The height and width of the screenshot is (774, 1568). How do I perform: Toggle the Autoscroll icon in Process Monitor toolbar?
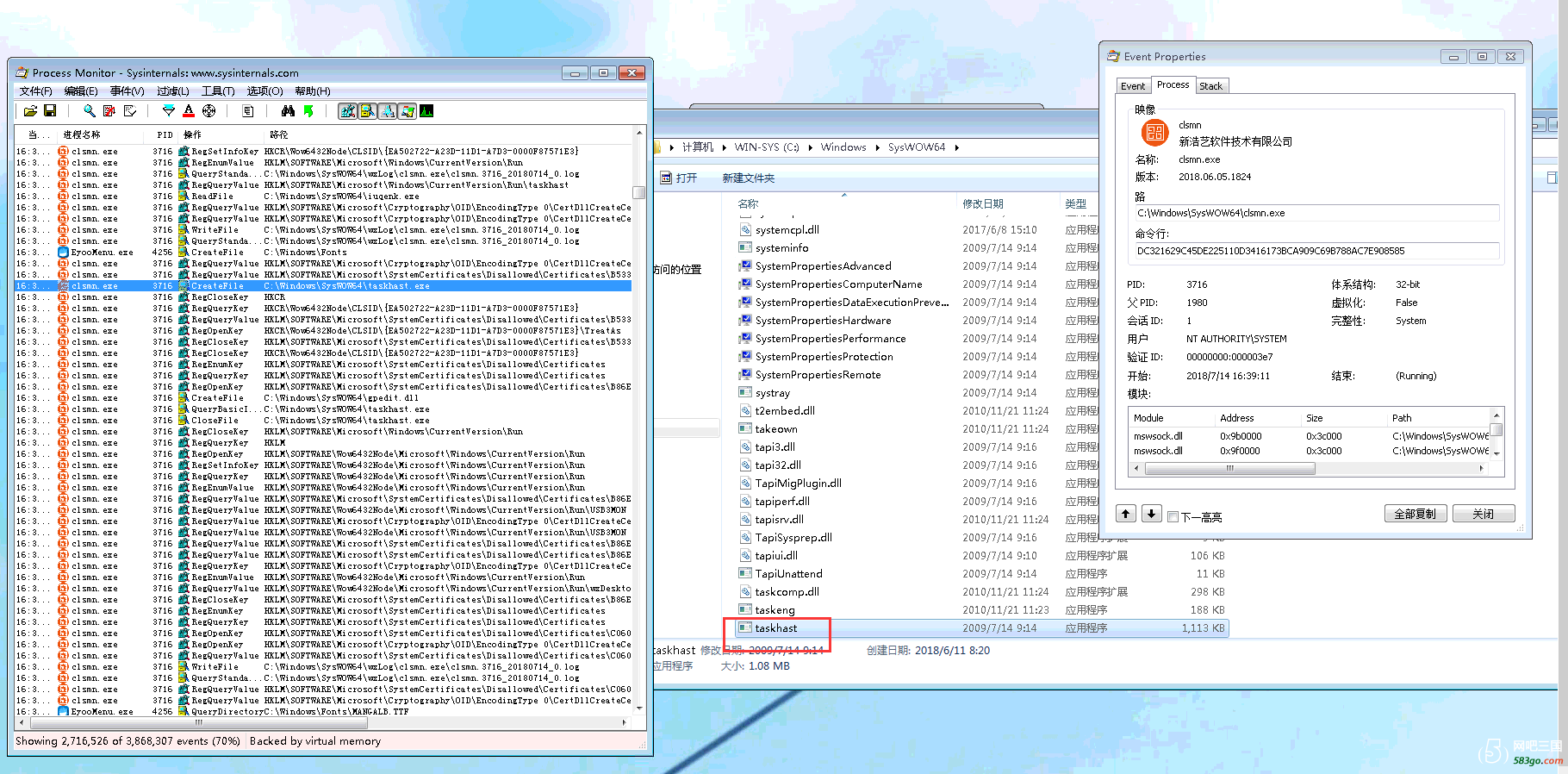(109, 111)
